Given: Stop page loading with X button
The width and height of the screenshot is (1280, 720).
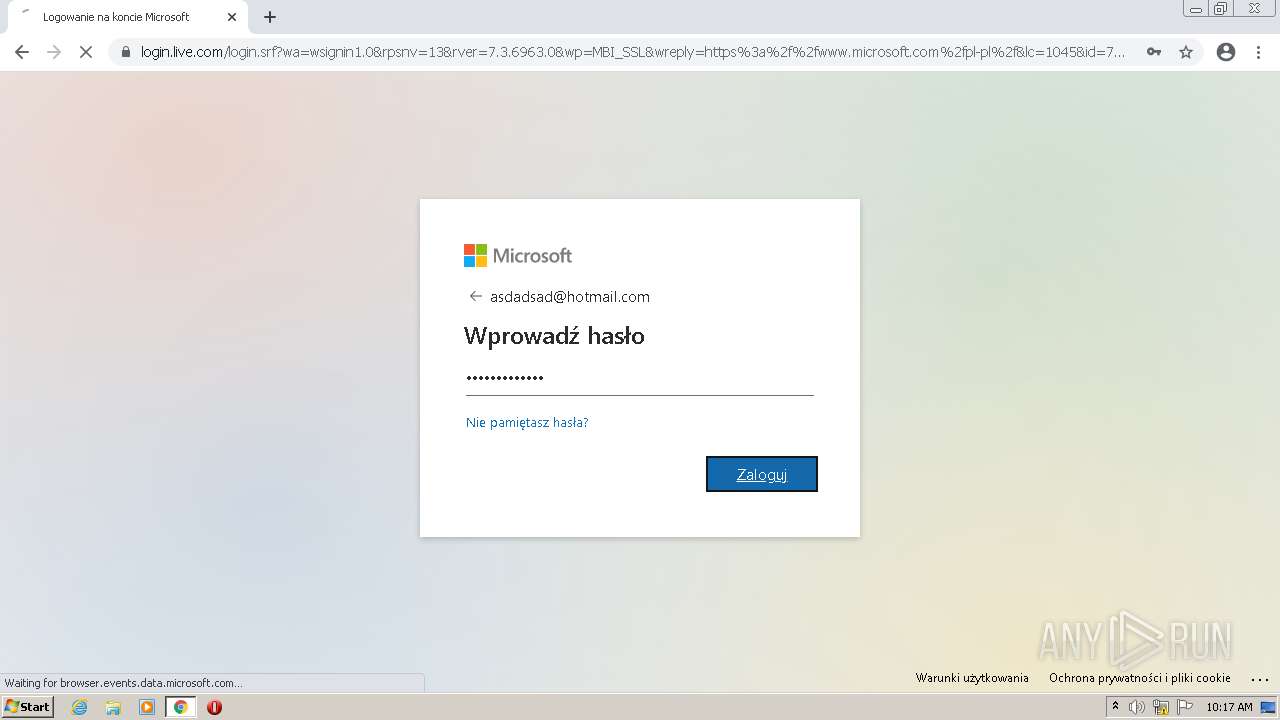Looking at the screenshot, I should click(x=86, y=52).
